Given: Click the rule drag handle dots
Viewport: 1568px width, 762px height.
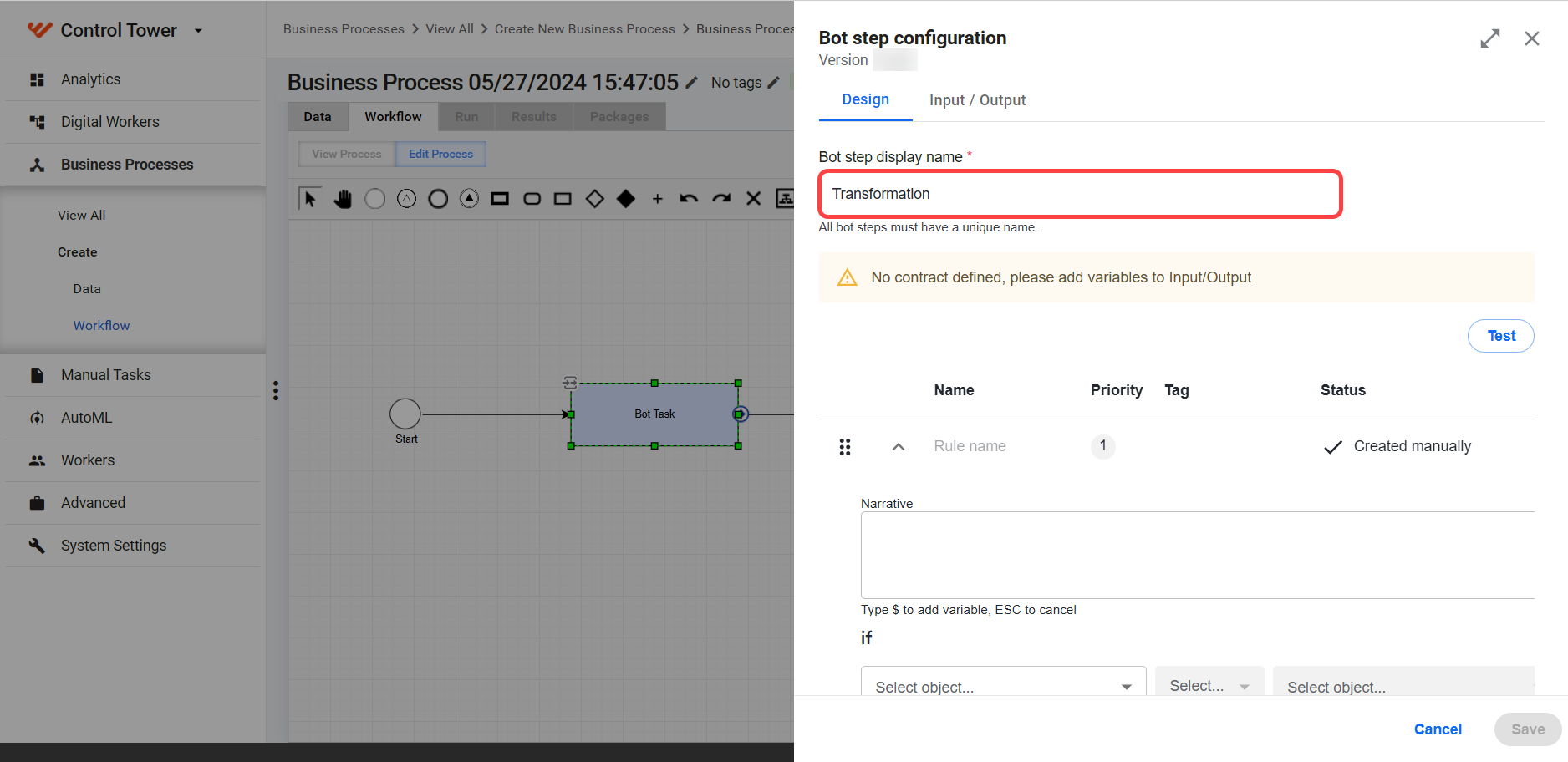Looking at the screenshot, I should 845,447.
